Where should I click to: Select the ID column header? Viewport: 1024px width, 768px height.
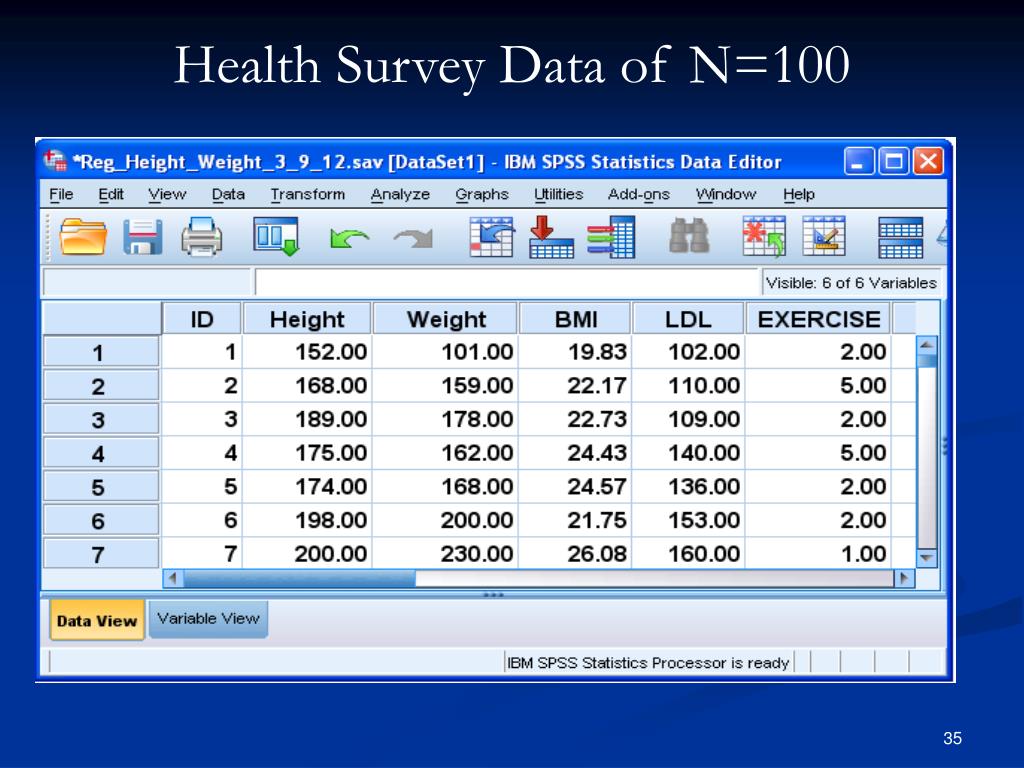click(202, 319)
